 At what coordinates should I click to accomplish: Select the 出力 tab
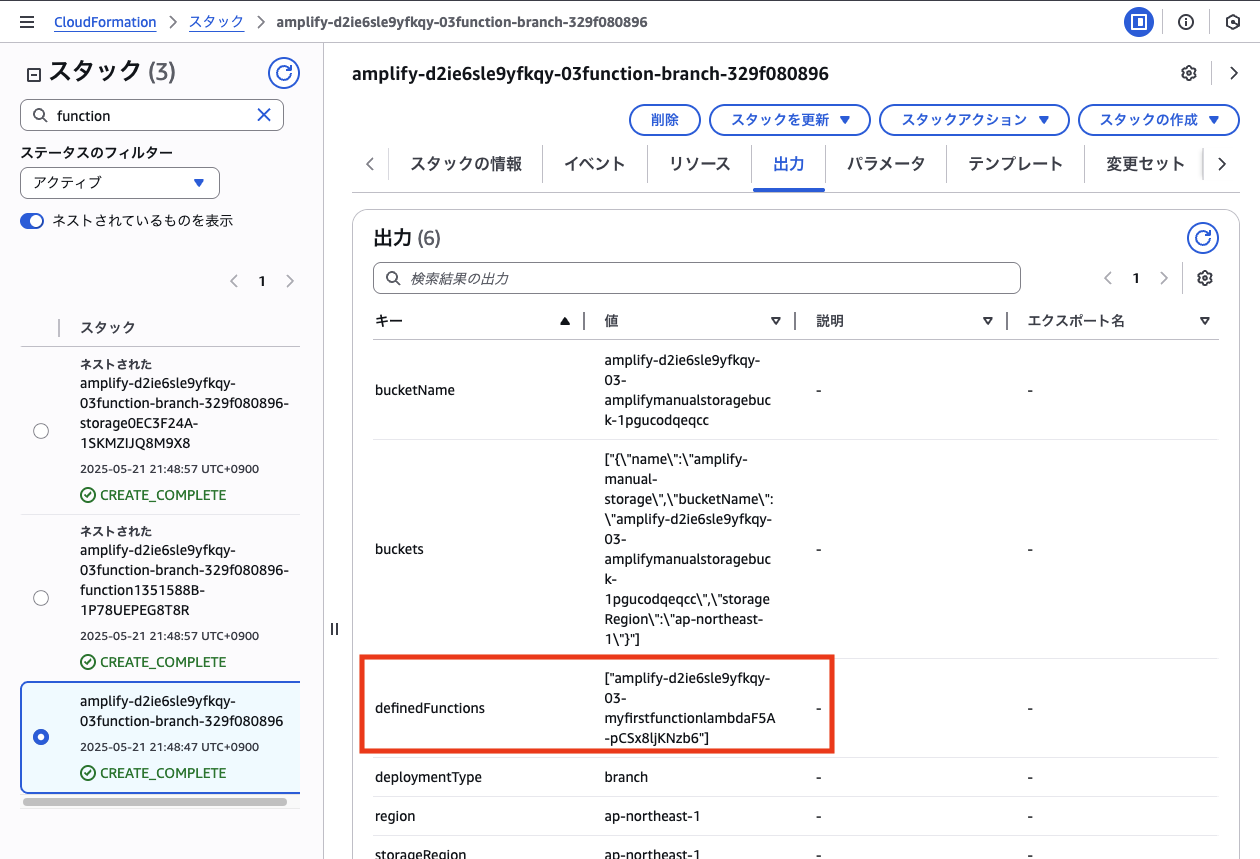pyautogui.click(x=789, y=164)
